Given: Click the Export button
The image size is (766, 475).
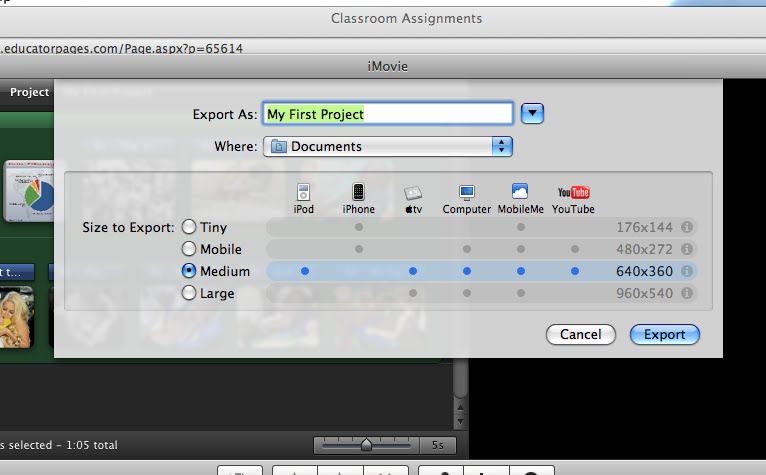Looking at the screenshot, I should click(x=664, y=334).
